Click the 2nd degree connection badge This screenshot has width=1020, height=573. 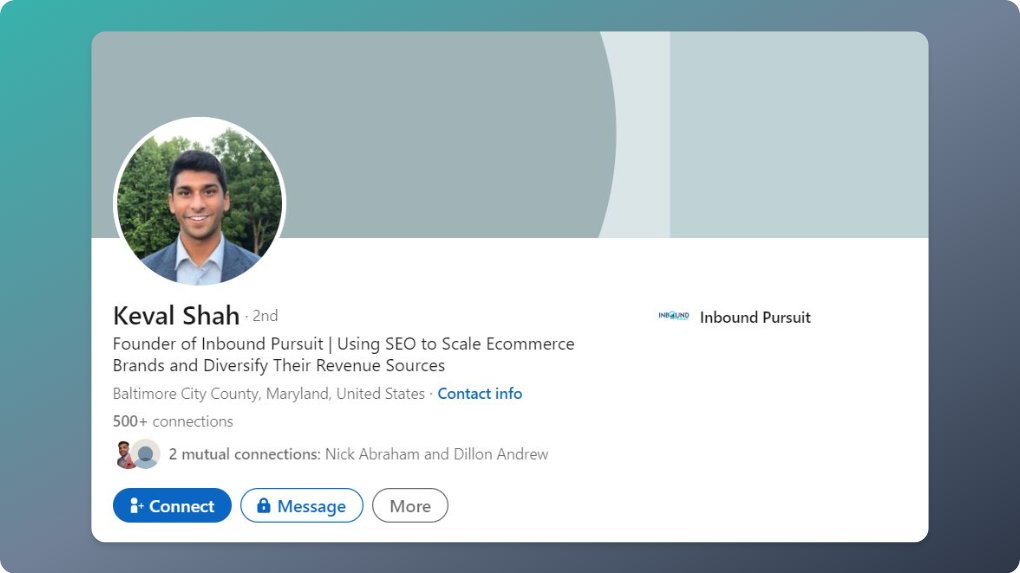265,315
